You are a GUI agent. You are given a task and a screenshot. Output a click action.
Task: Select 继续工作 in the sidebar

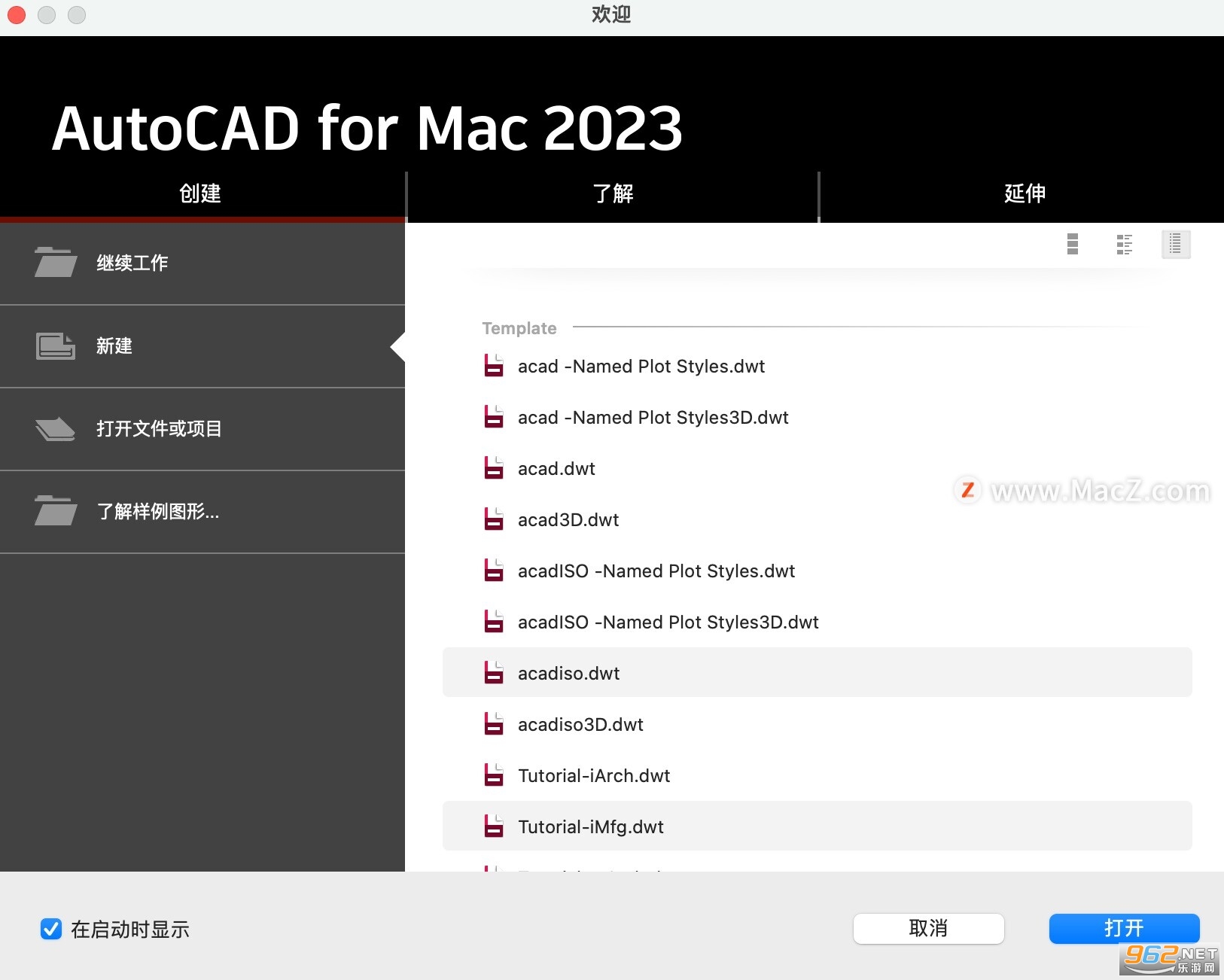click(202, 263)
